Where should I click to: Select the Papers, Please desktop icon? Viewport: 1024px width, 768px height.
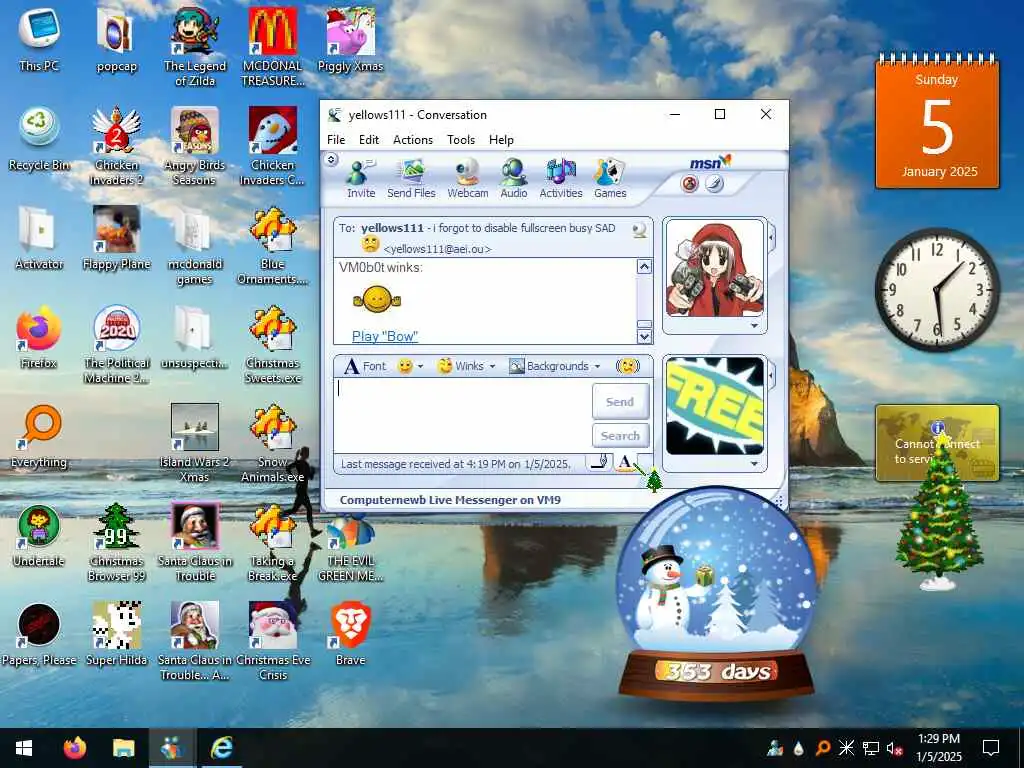click(x=39, y=635)
